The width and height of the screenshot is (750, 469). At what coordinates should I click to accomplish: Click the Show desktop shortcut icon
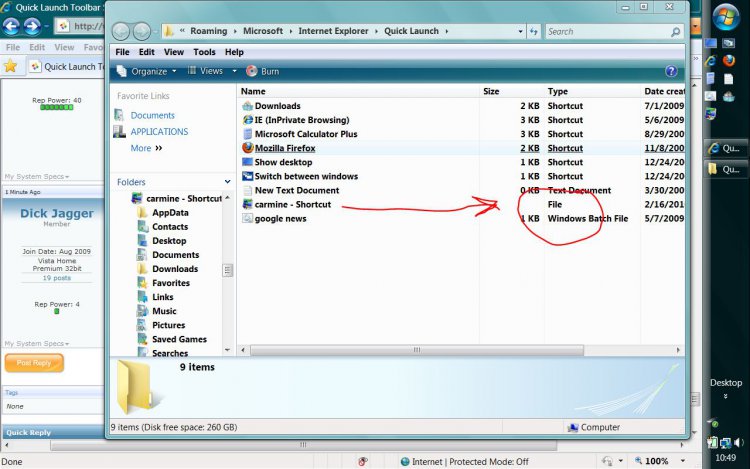[248, 162]
